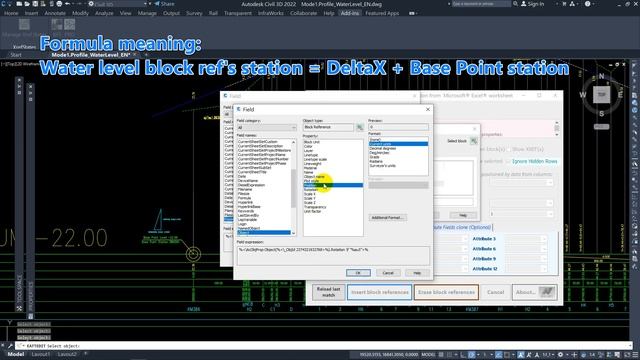Click the Additional Format button
Screen dimensions: 640x360
tap(387, 218)
